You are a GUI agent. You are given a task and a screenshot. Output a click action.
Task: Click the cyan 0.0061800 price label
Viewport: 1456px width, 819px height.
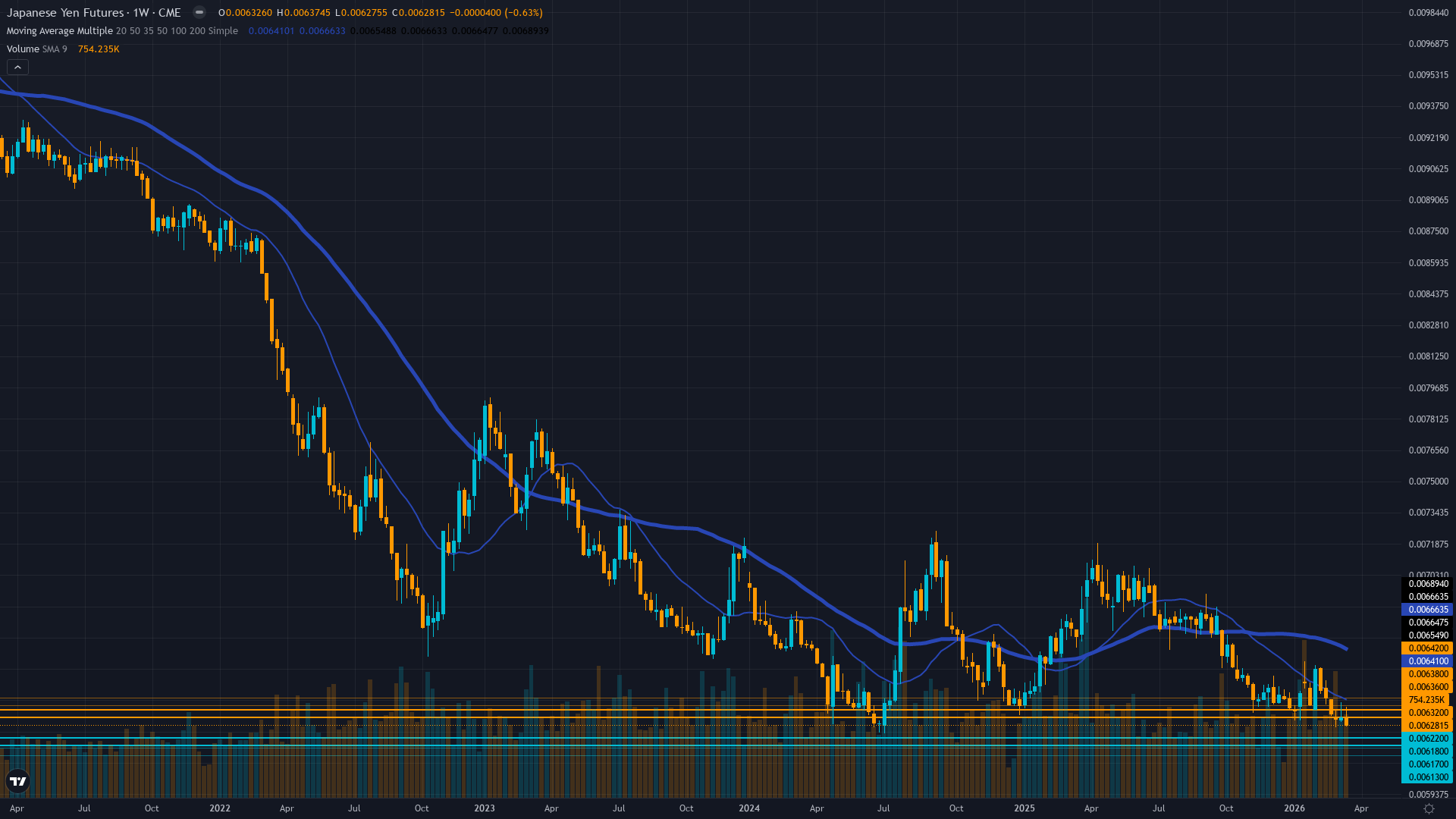pyautogui.click(x=1427, y=752)
